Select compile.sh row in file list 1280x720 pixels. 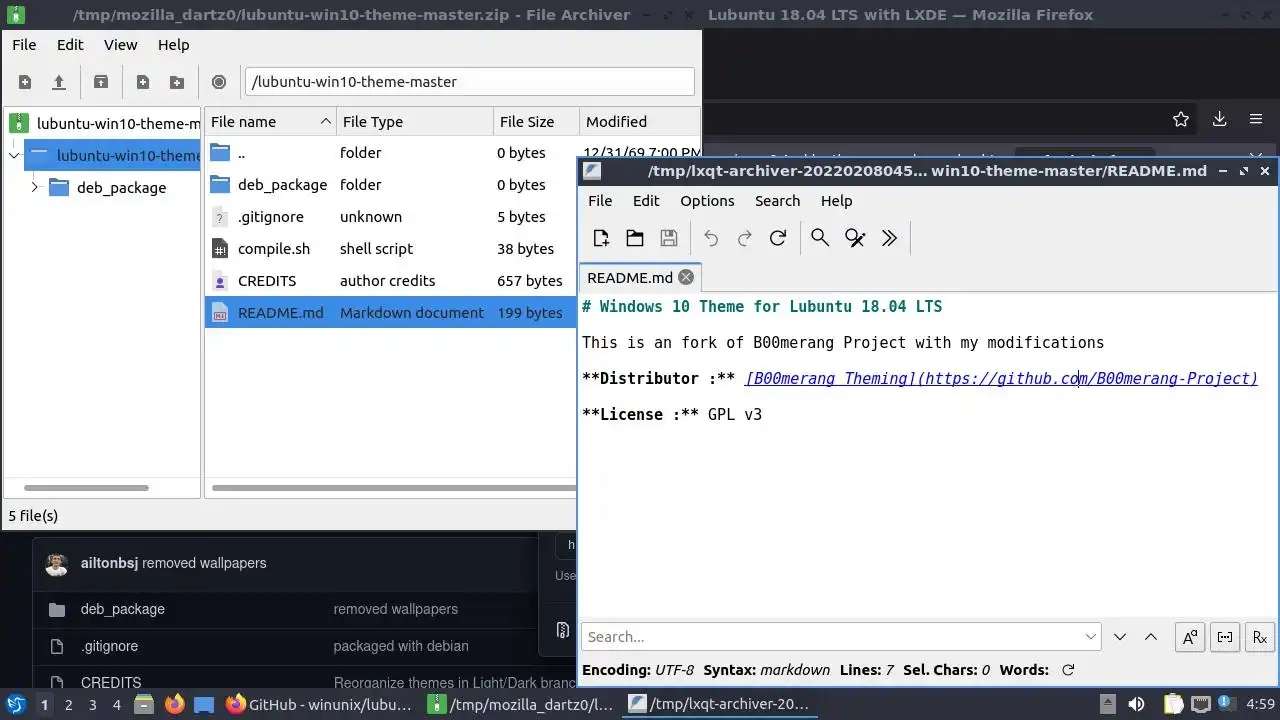coord(390,249)
